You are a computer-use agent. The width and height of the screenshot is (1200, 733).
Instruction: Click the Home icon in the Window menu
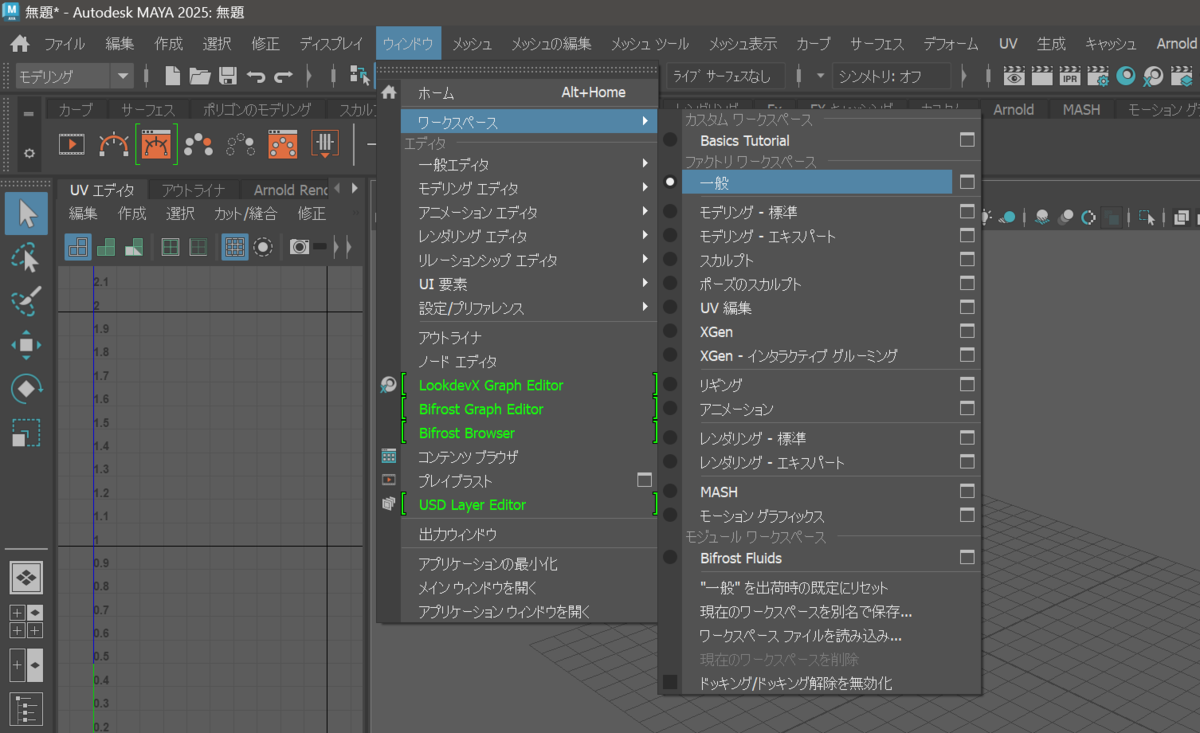point(387,90)
